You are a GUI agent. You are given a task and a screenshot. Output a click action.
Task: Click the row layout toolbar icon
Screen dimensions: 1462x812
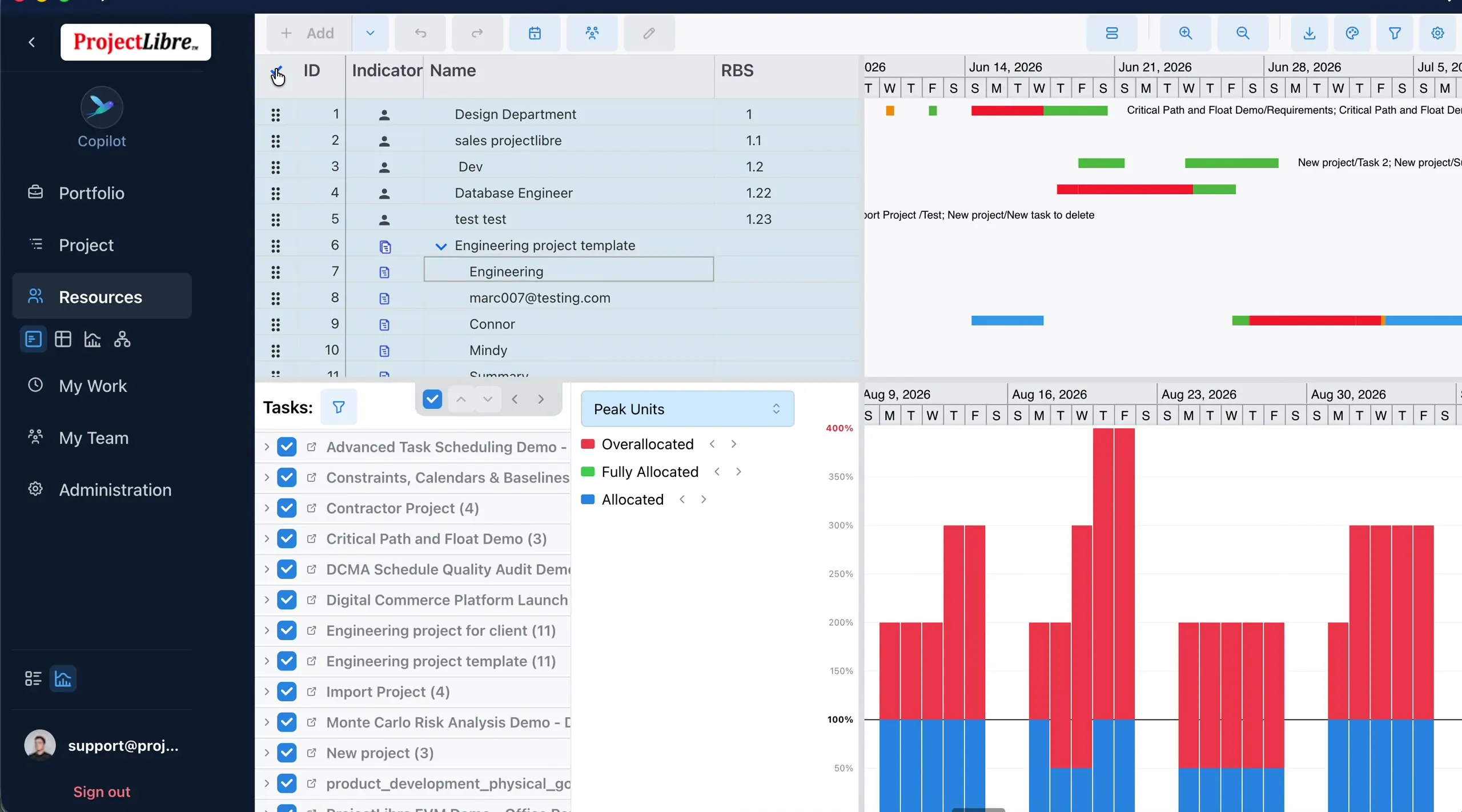click(x=1111, y=33)
